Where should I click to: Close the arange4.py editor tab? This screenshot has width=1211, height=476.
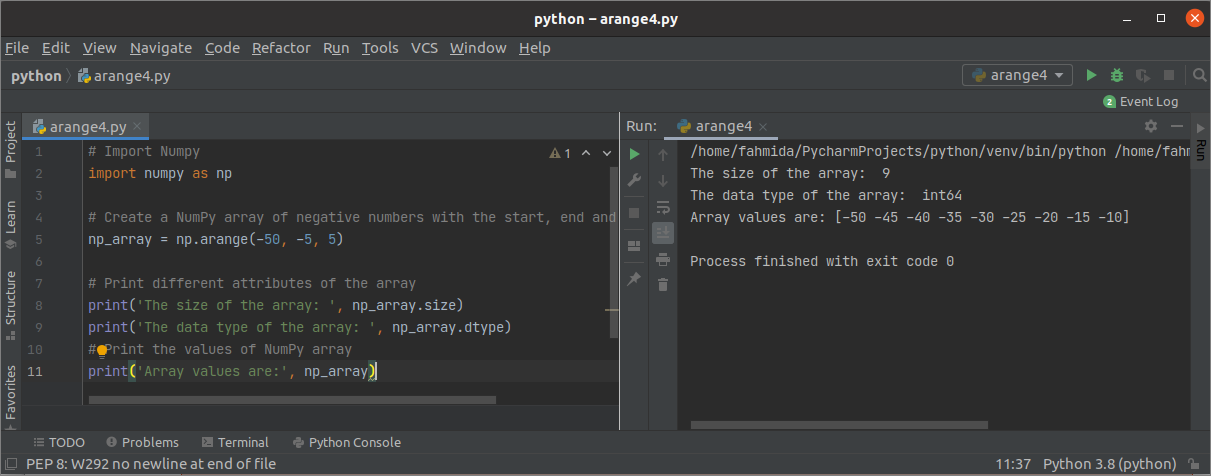[x=138, y=127]
